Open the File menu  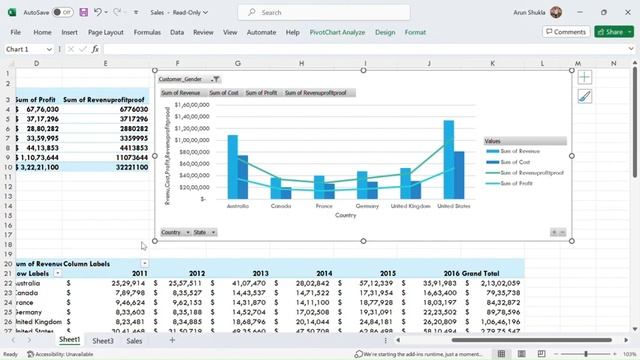pos(16,32)
